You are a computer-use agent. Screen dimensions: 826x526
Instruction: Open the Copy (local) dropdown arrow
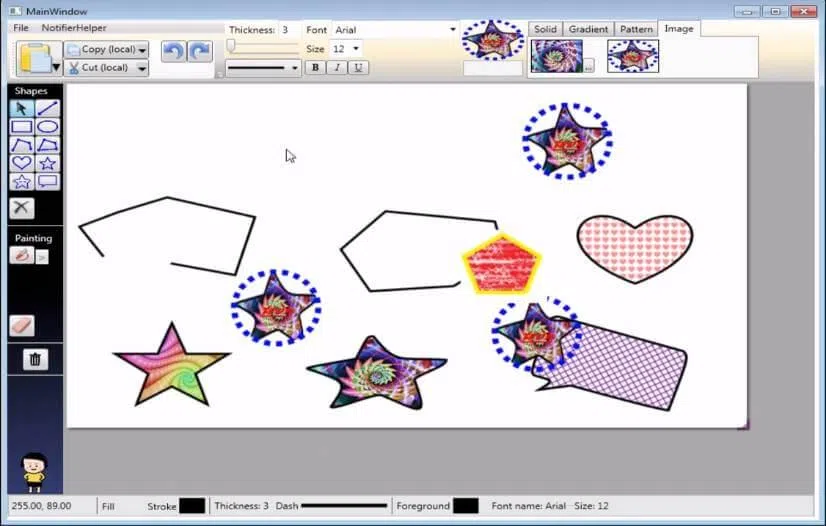coord(142,50)
